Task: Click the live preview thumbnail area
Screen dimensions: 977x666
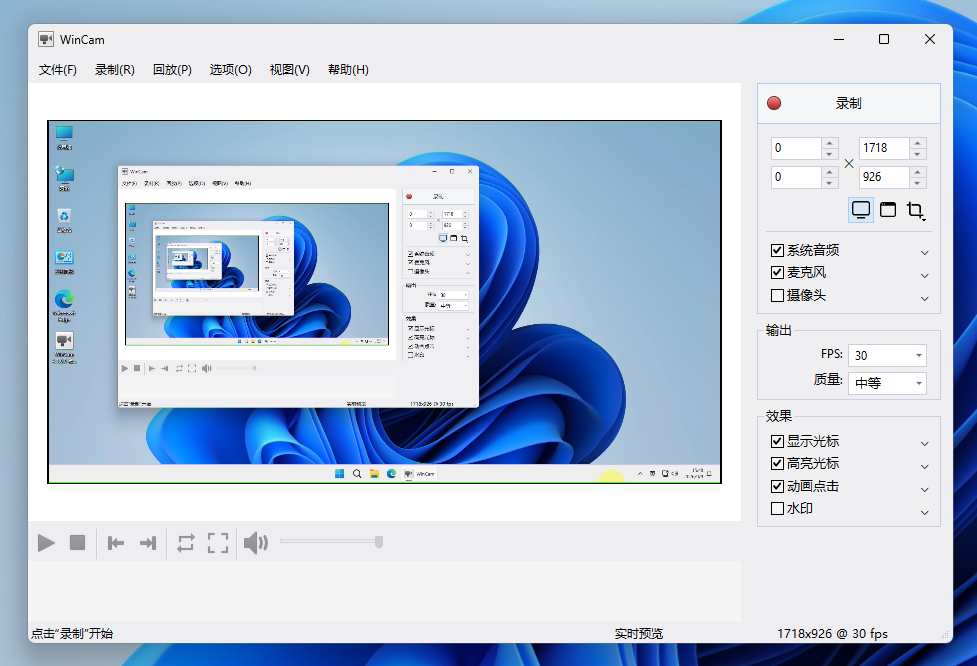Action: (384, 302)
